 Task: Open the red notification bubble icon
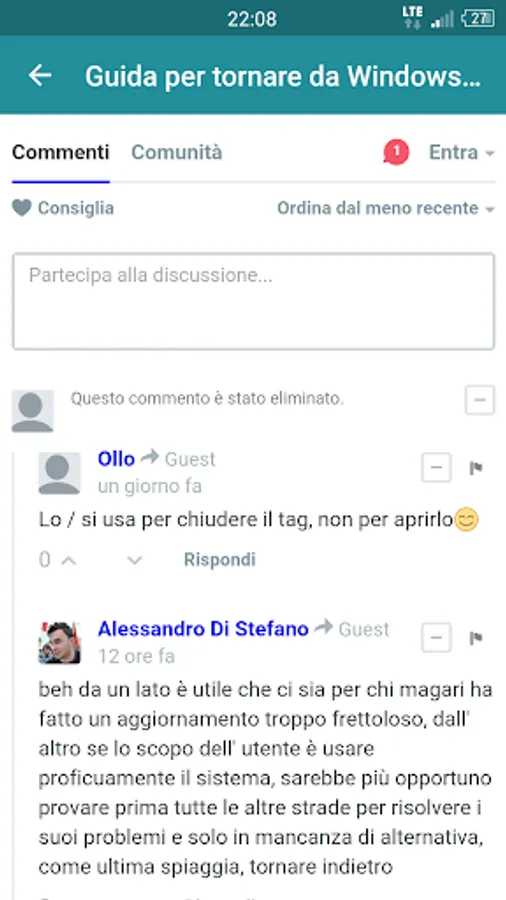click(x=396, y=153)
